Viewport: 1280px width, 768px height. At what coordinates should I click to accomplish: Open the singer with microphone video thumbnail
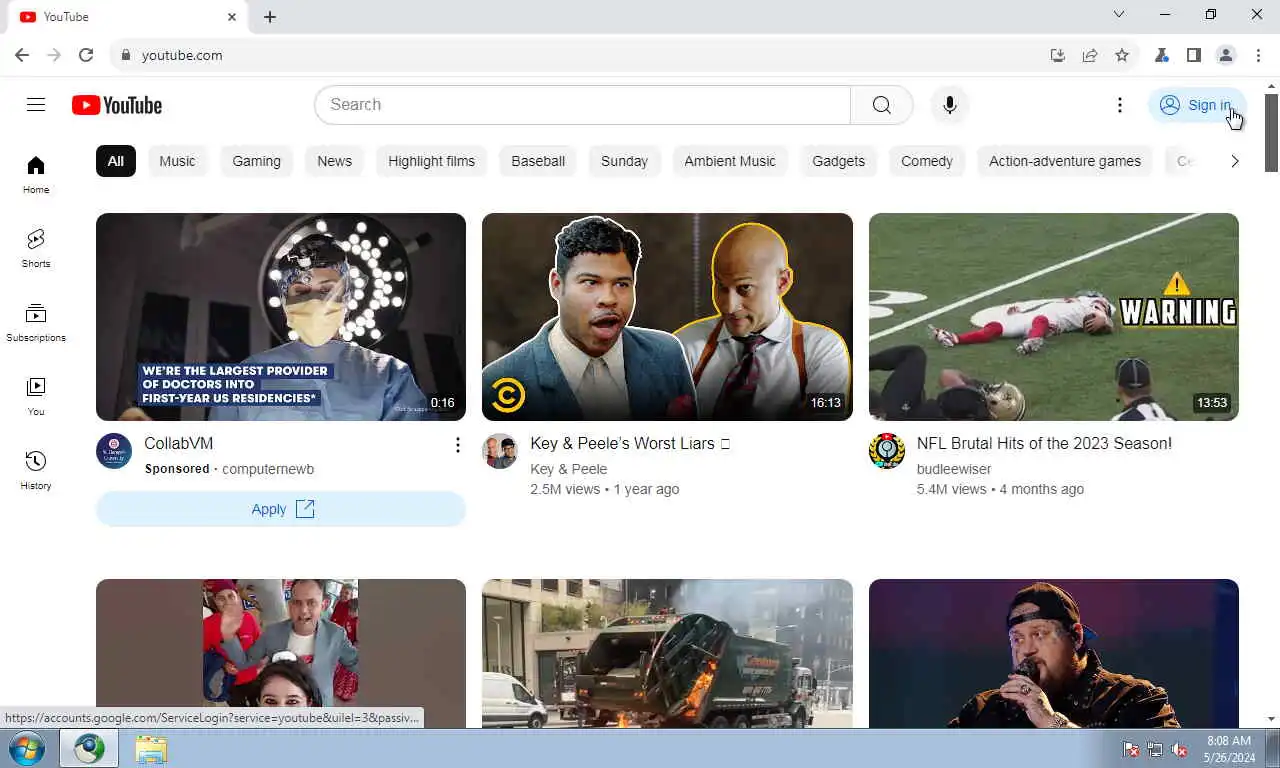pos(1054,654)
